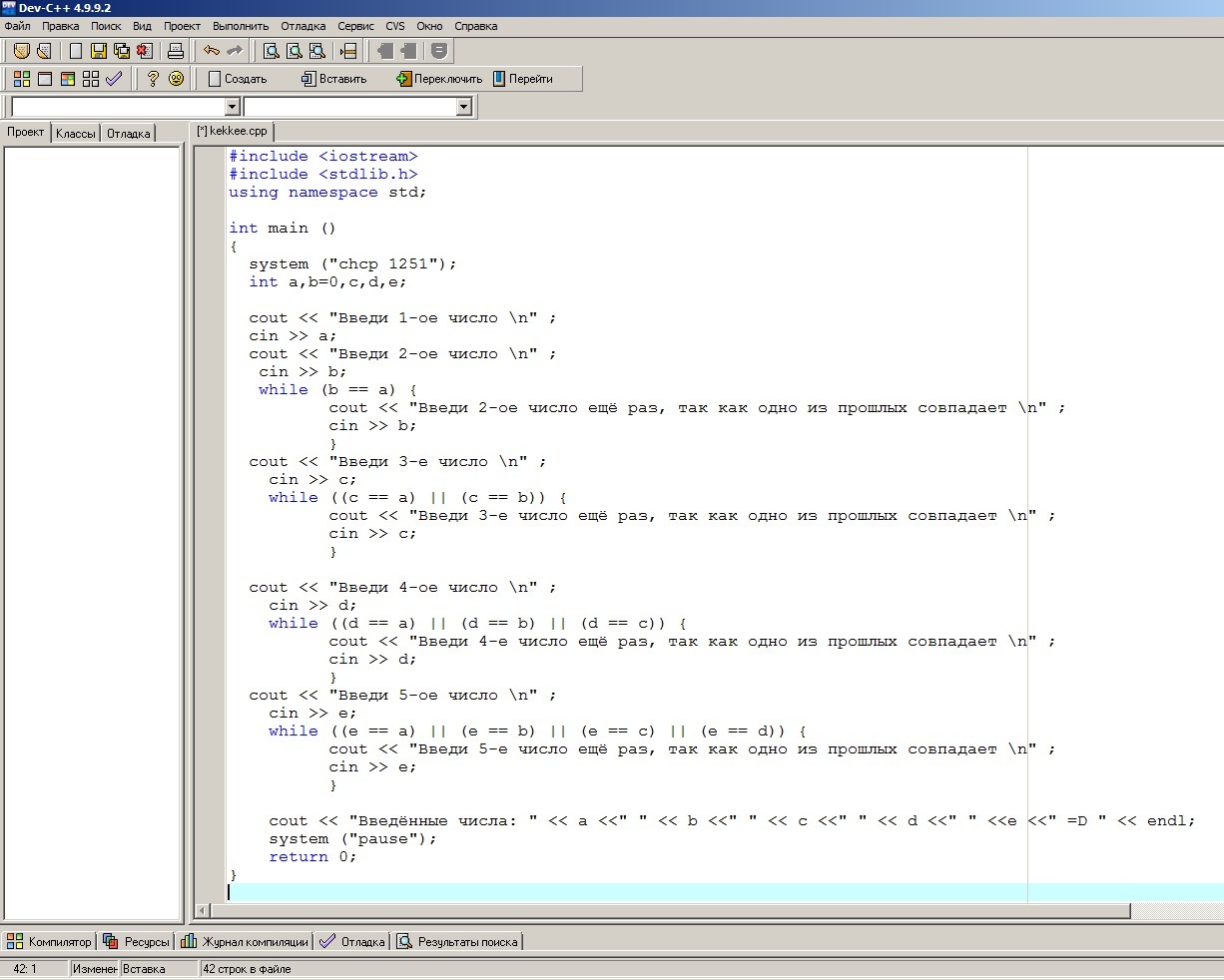This screenshot has width=1224, height=980.
Task: Click the question mark Help icon
Action: tap(153, 79)
